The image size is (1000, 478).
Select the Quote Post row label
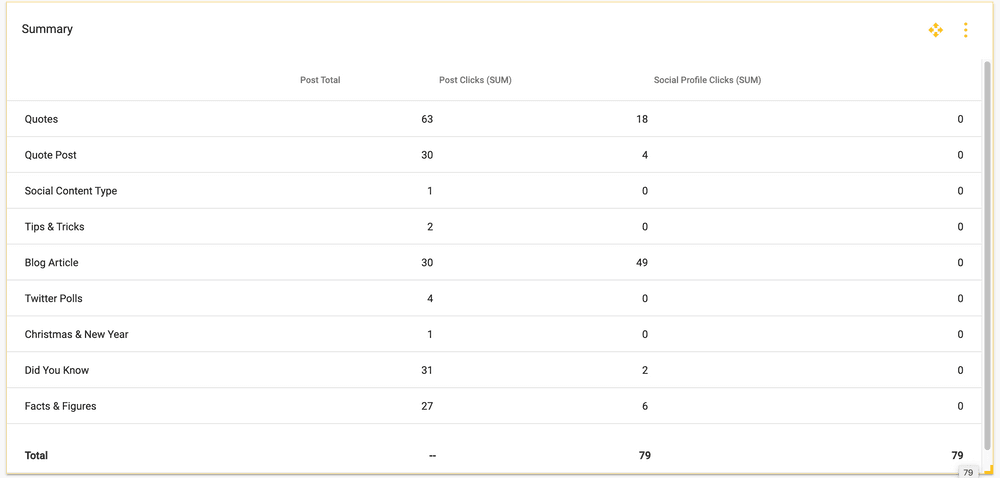(50, 155)
